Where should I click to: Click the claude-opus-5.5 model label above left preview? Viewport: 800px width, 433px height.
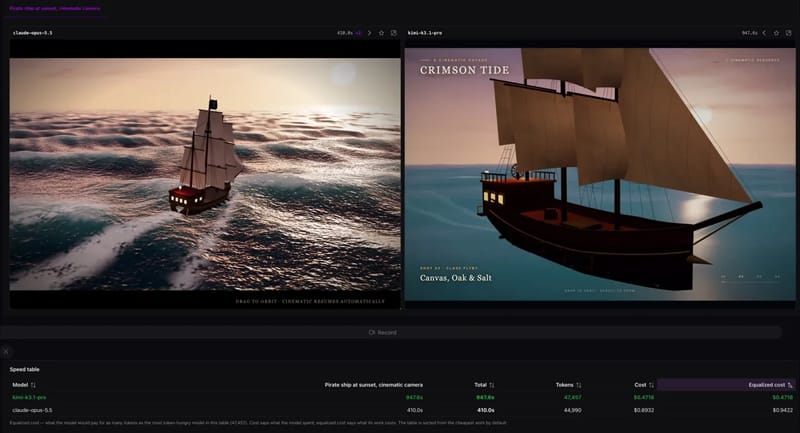pyautogui.click(x=32, y=33)
